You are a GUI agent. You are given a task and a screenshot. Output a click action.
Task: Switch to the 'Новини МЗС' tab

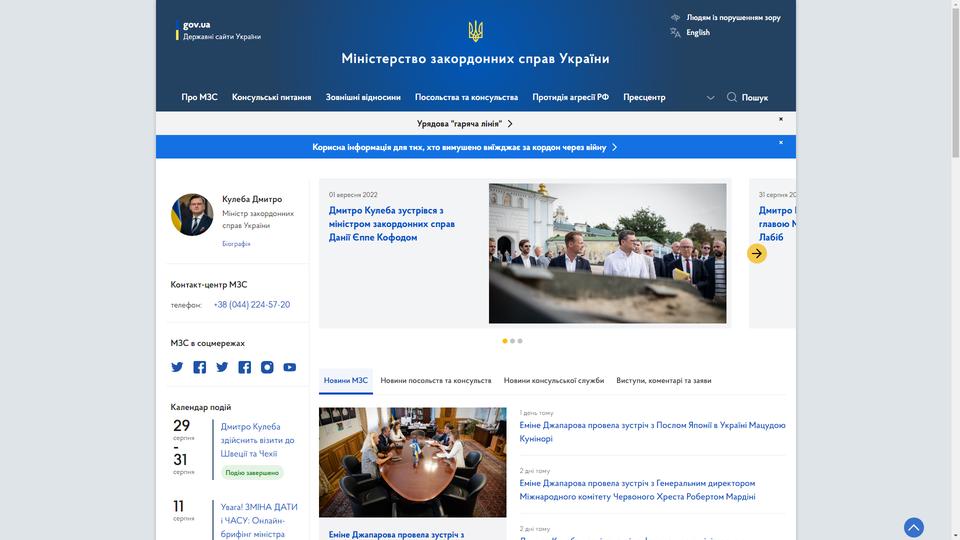pos(346,381)
